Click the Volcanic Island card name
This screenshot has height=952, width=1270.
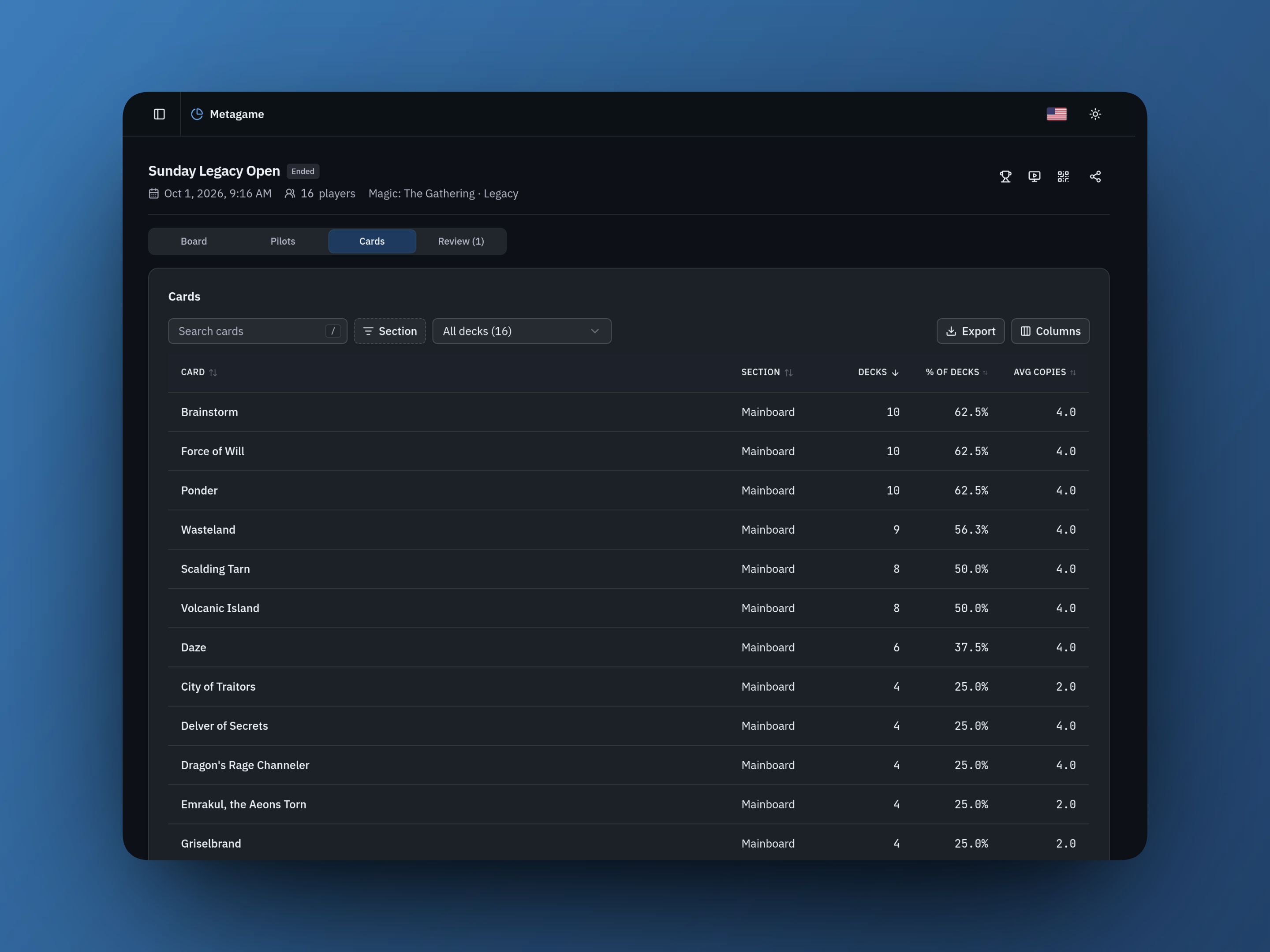point(220,608)
